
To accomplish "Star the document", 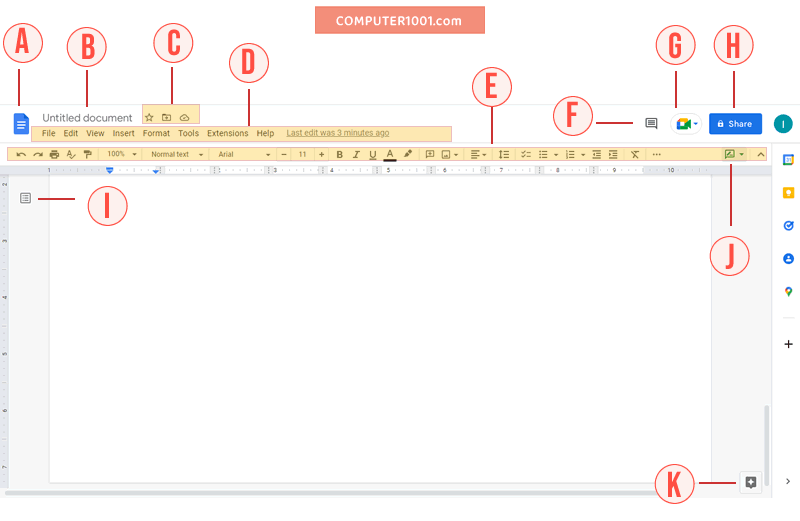I will (149, 117).
